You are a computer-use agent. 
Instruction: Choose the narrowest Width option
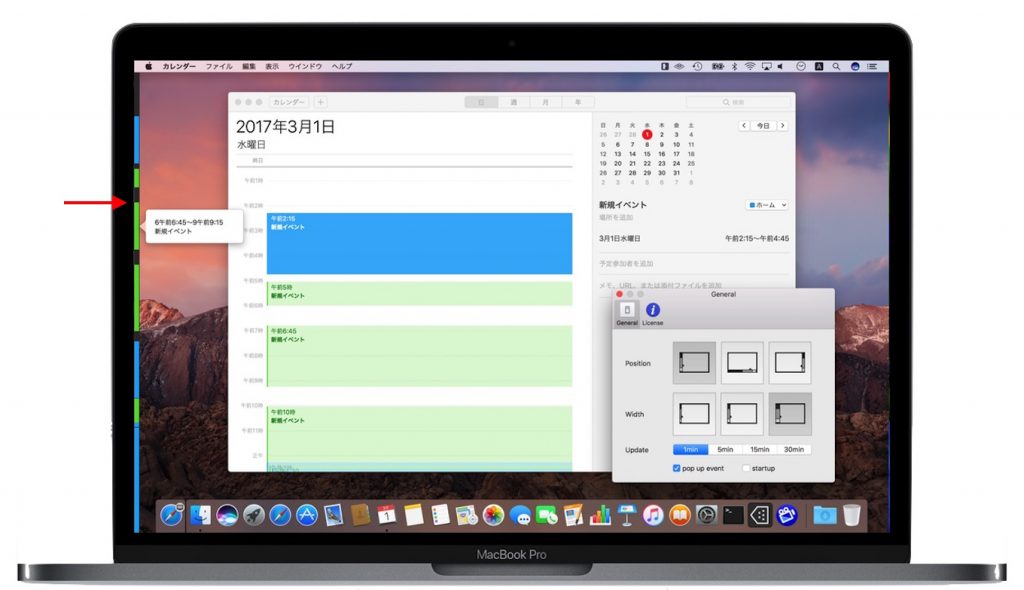coord(694,414)
